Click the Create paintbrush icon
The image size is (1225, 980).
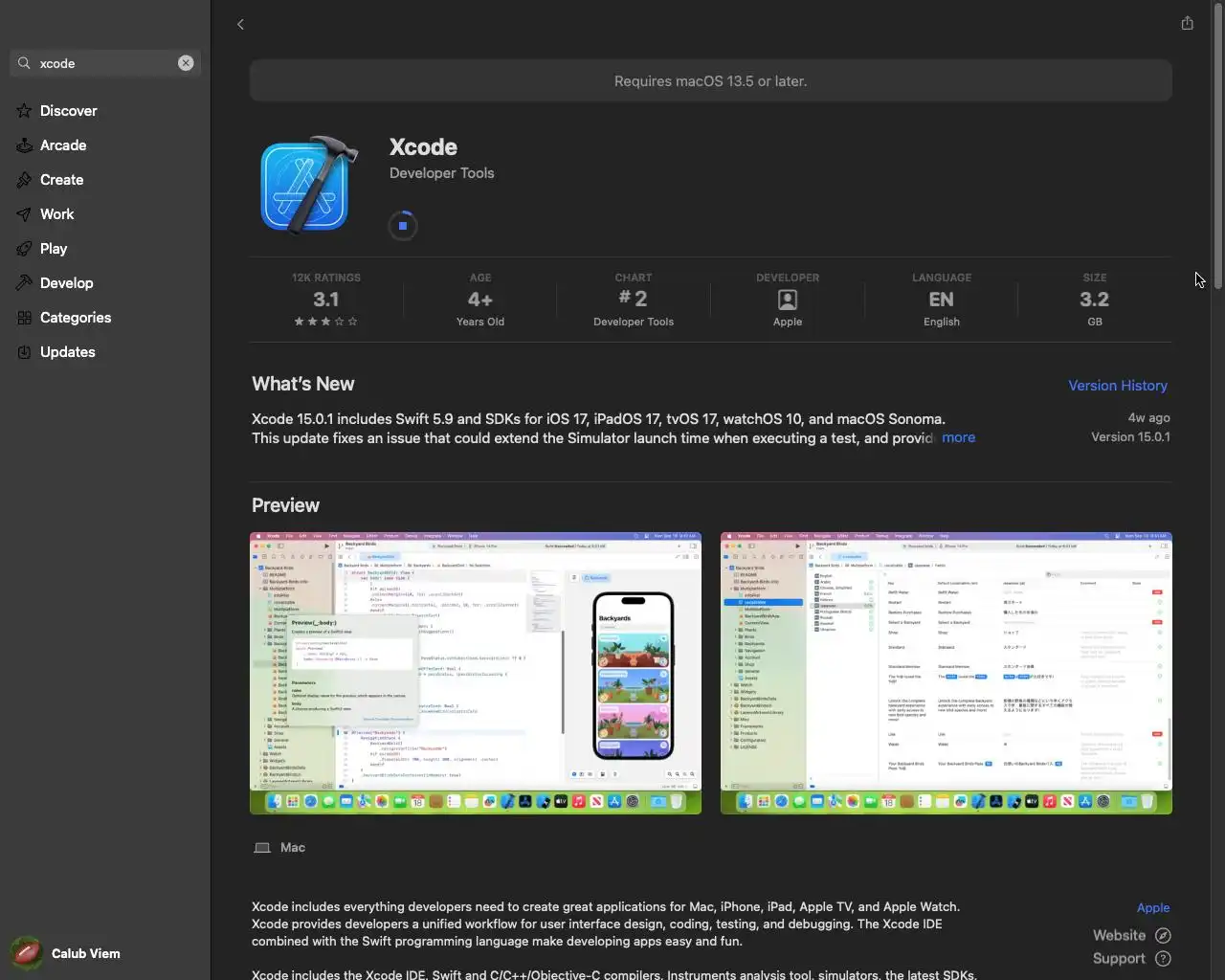pyautogui.click(x=24, y=180)
